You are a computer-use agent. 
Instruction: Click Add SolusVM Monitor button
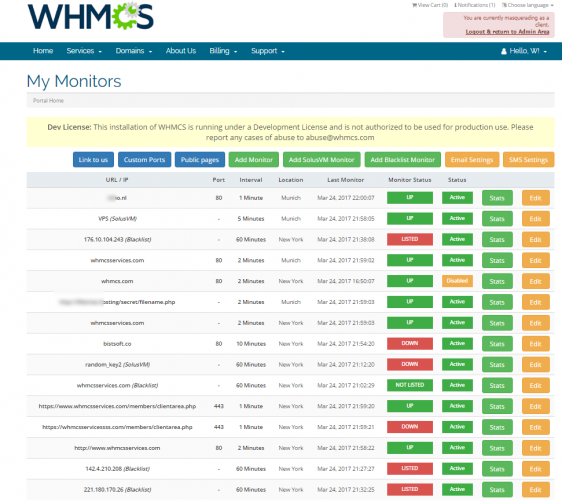tap(322, 160)
